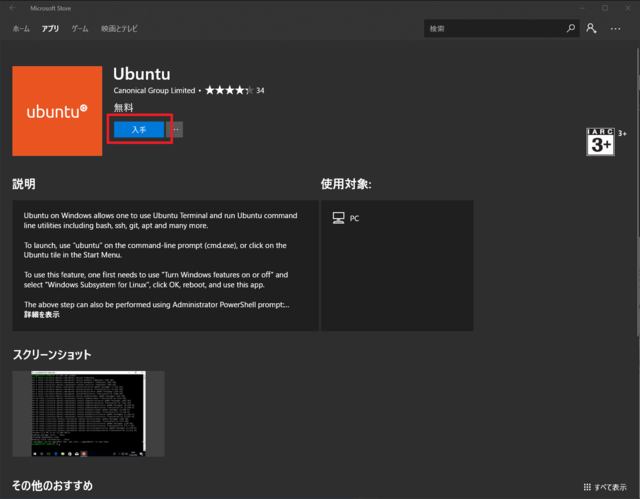Open the user account icon

point(591,28)
